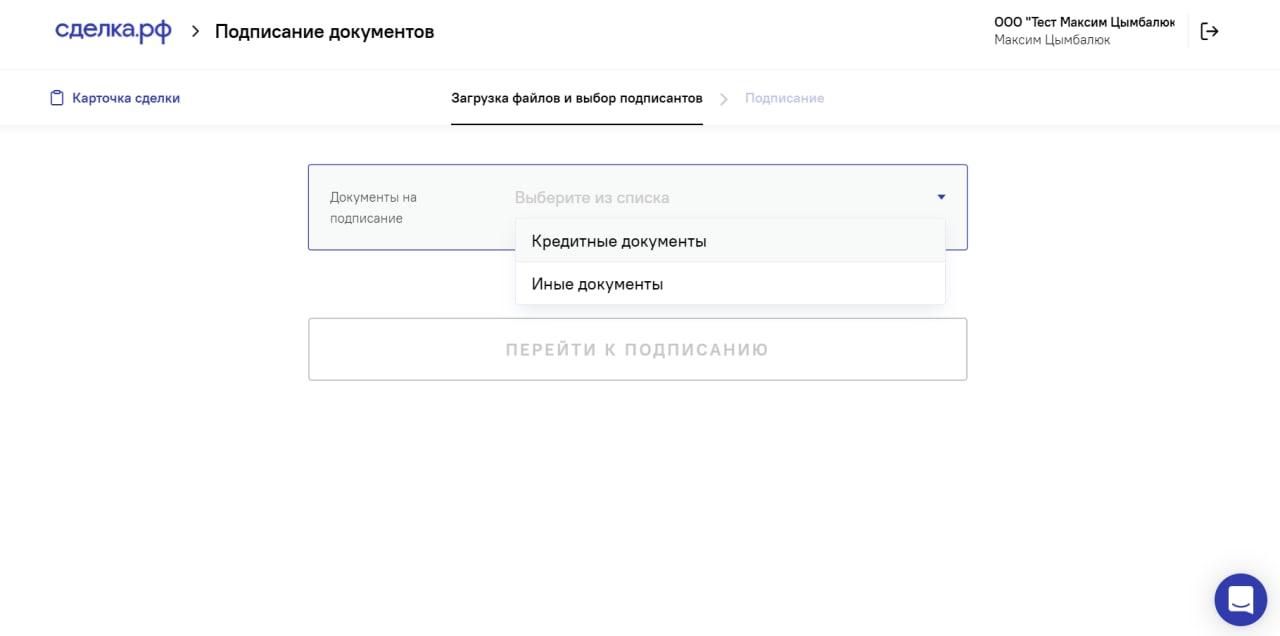Screen dimensions: 1280x636
Task: Switch to the Подписание step
Action: click(x=783, y=97)
